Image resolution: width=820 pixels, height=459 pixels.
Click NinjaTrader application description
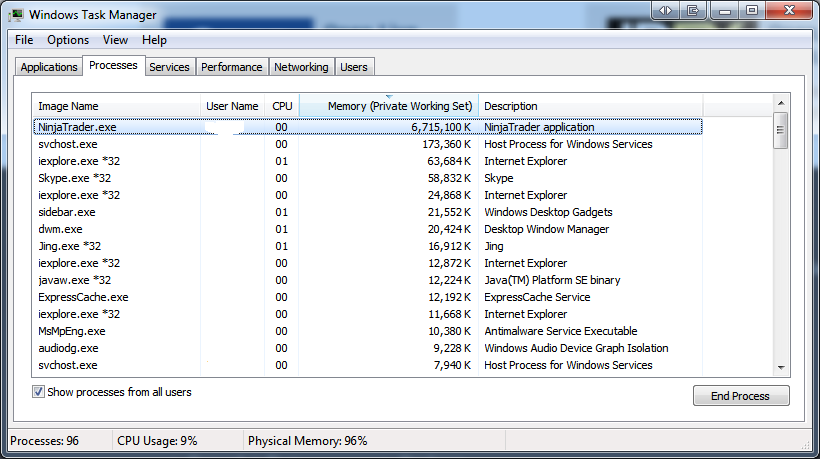(x=539, y=127)
